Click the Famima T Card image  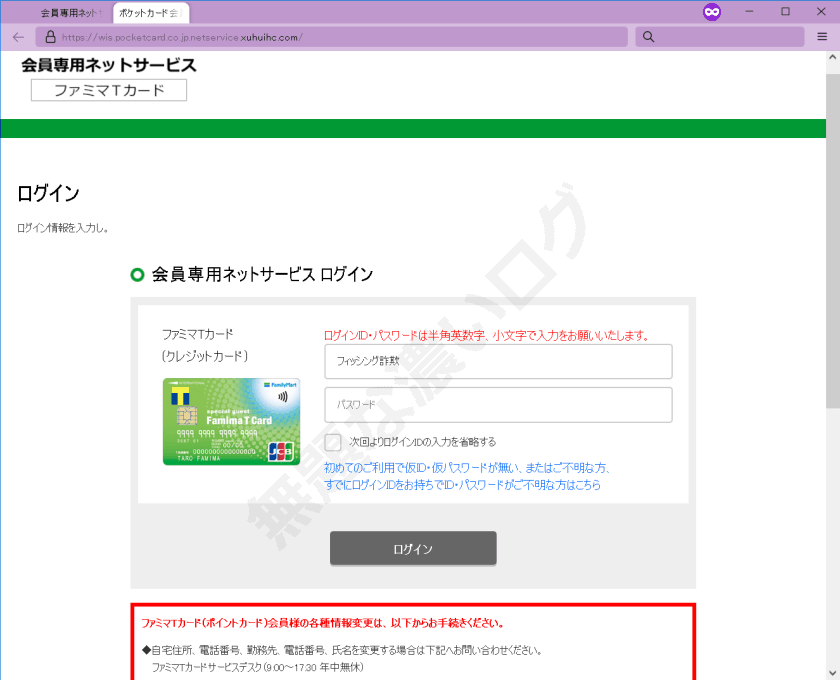click(x=231, y=422)
